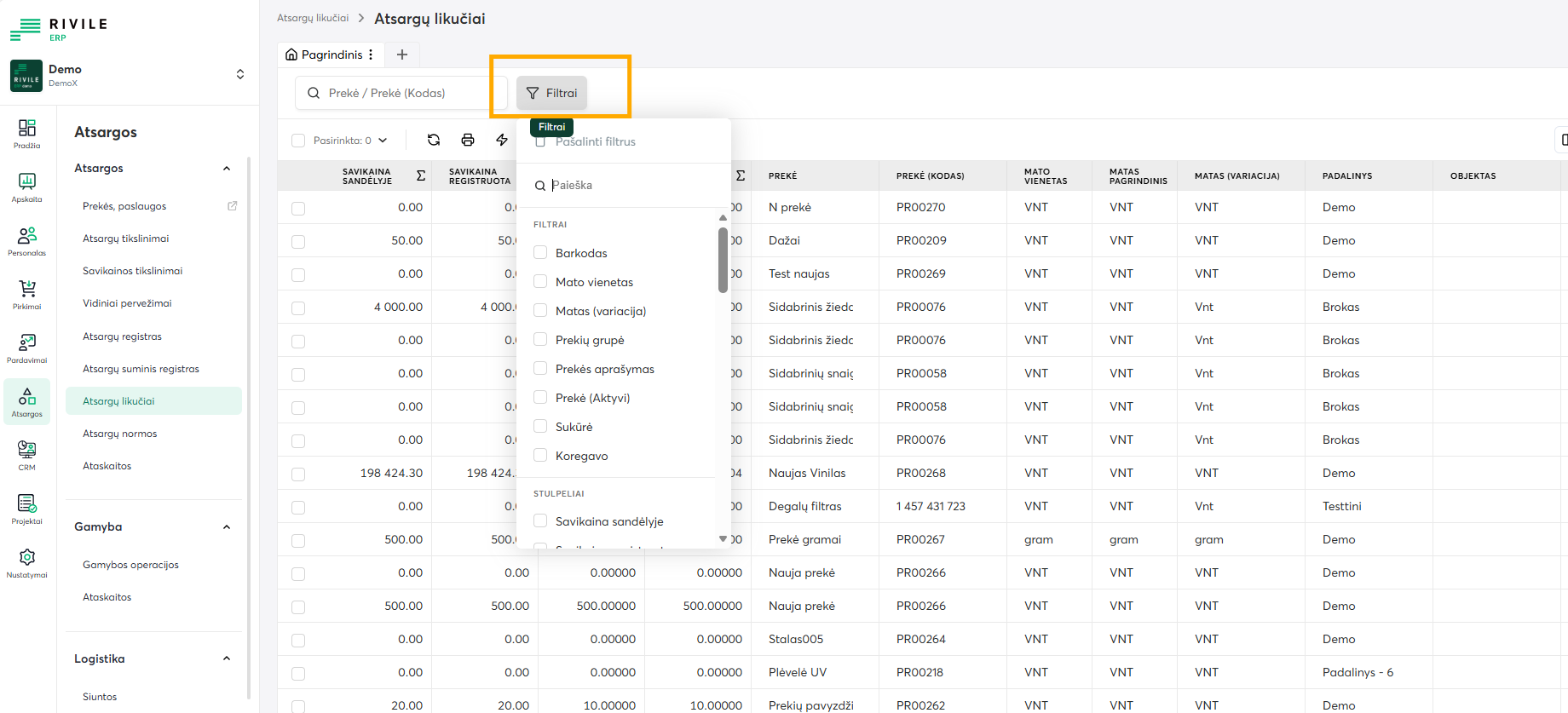Open Nustatymai settings gear icon
This screenshot has height=713, width=1568.
[x=27, y=562]
